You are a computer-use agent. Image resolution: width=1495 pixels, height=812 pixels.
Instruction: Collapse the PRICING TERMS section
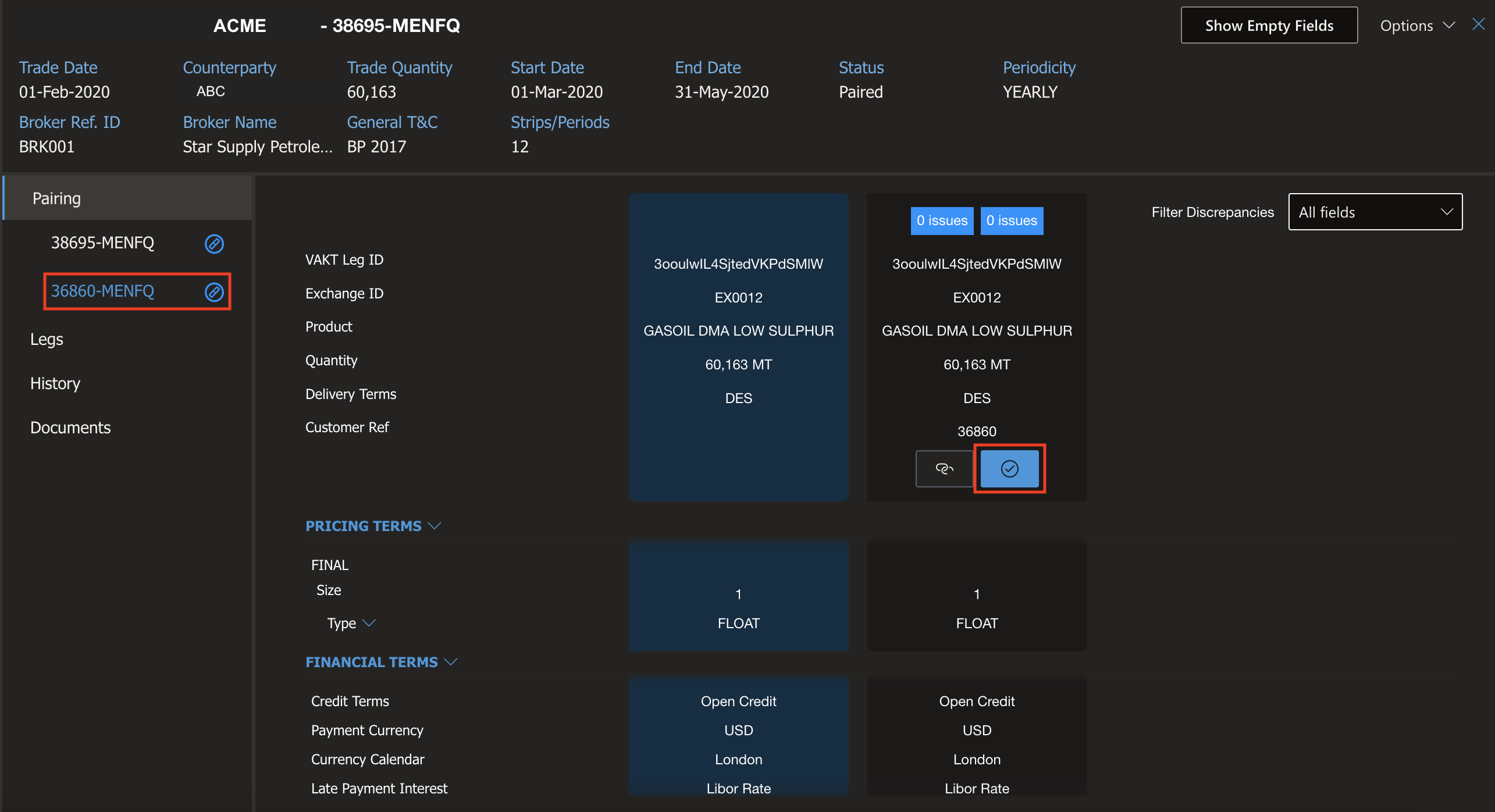(435, 526)
